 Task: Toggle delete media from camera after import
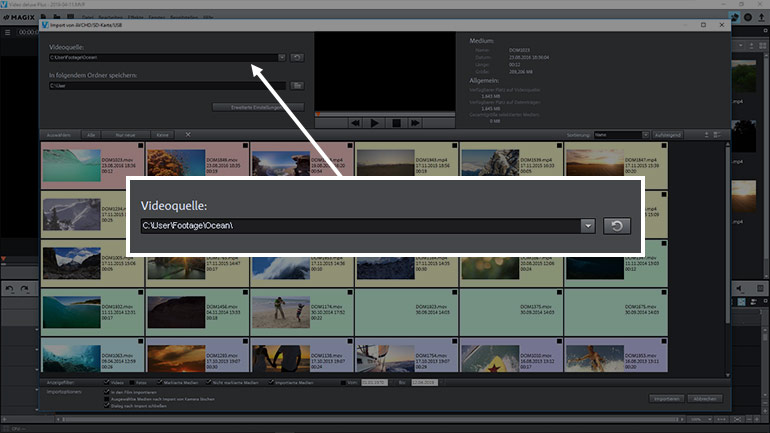[107, 399]
